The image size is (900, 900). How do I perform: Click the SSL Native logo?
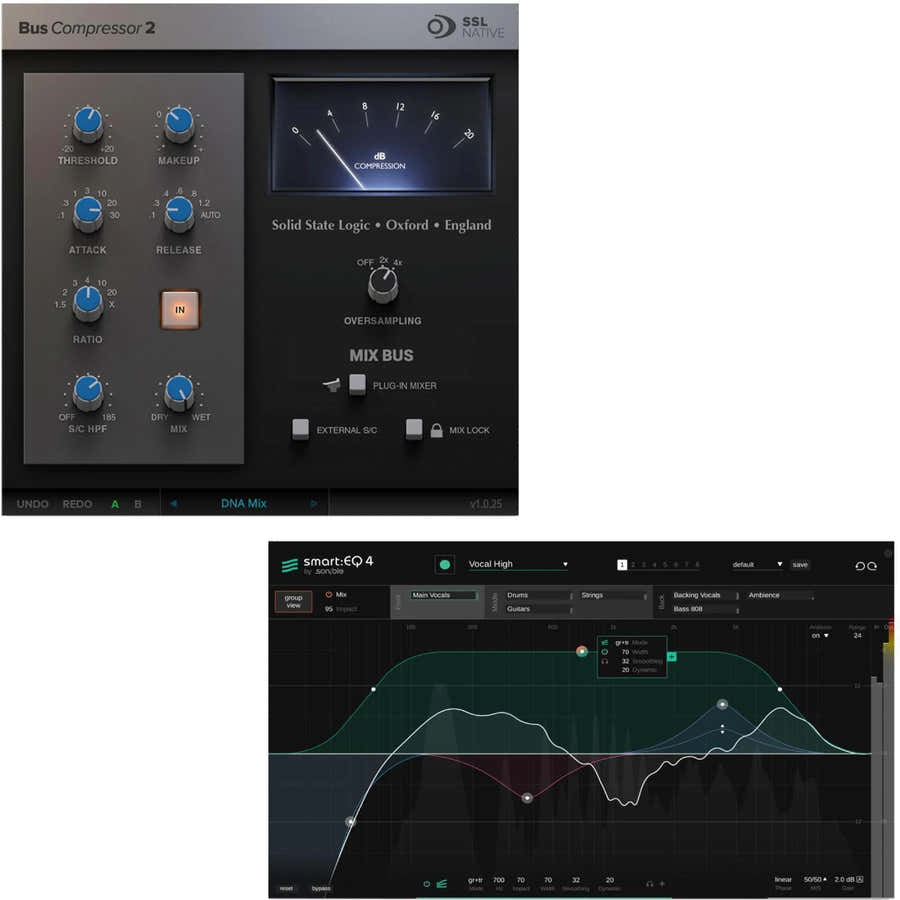coord(465,27)
